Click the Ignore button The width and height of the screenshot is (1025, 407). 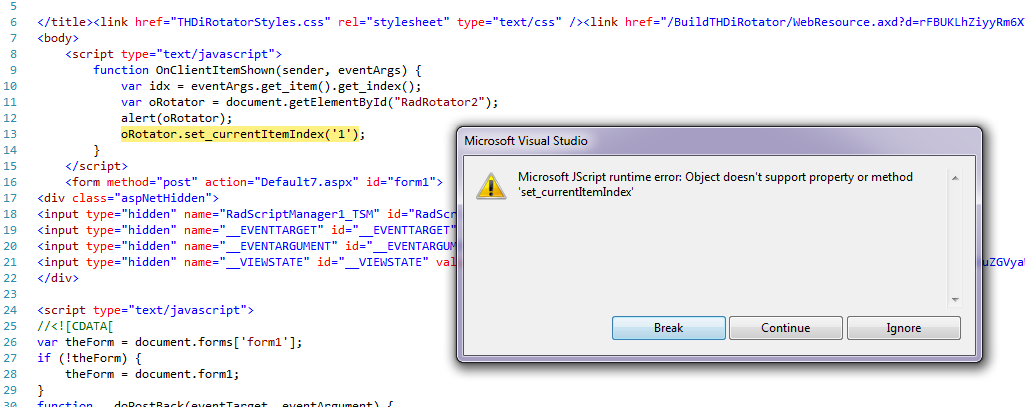(903, 328)
